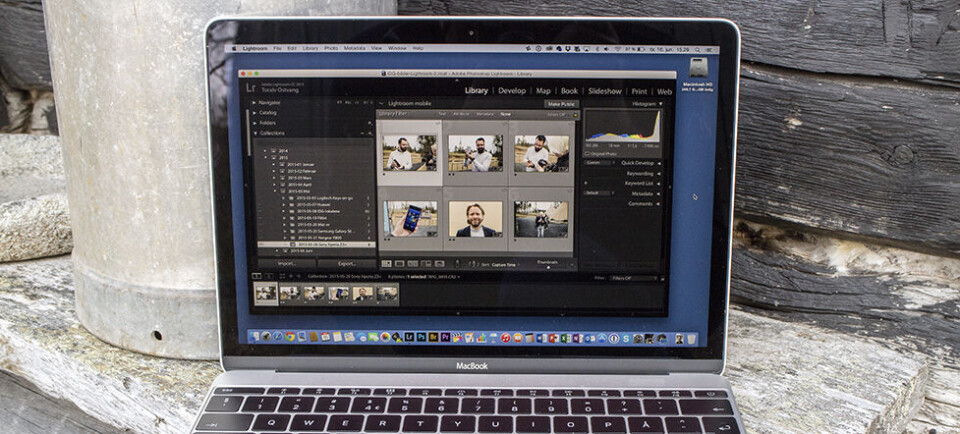Screen dimensions: 960x434
Task: Select Grid view icon in toolbar
Action: (x=386, y=264)
